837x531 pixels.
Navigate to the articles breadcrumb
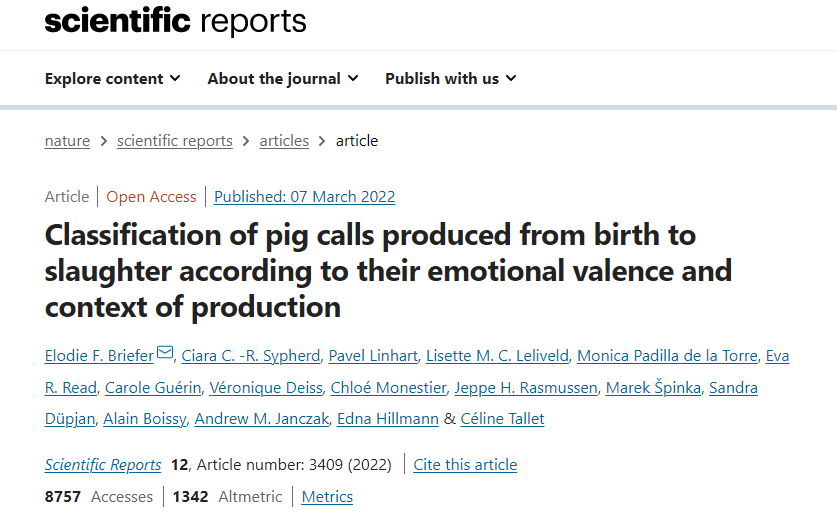(284, 141)
